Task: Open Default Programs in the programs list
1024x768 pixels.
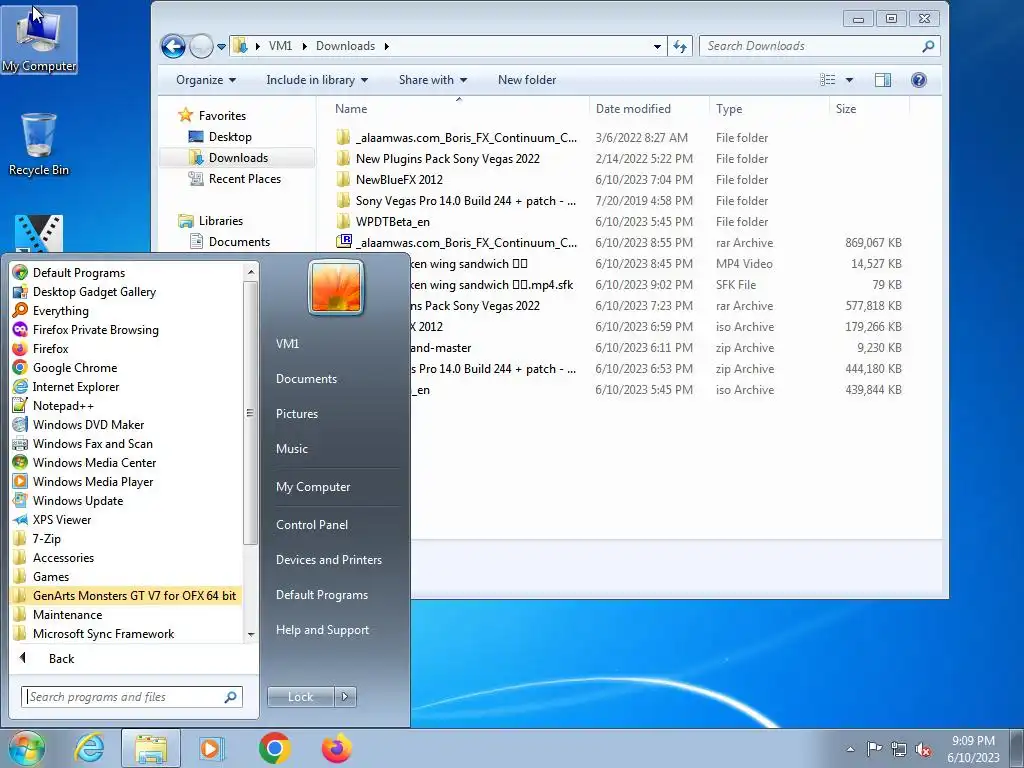Action: pos(78,272)
